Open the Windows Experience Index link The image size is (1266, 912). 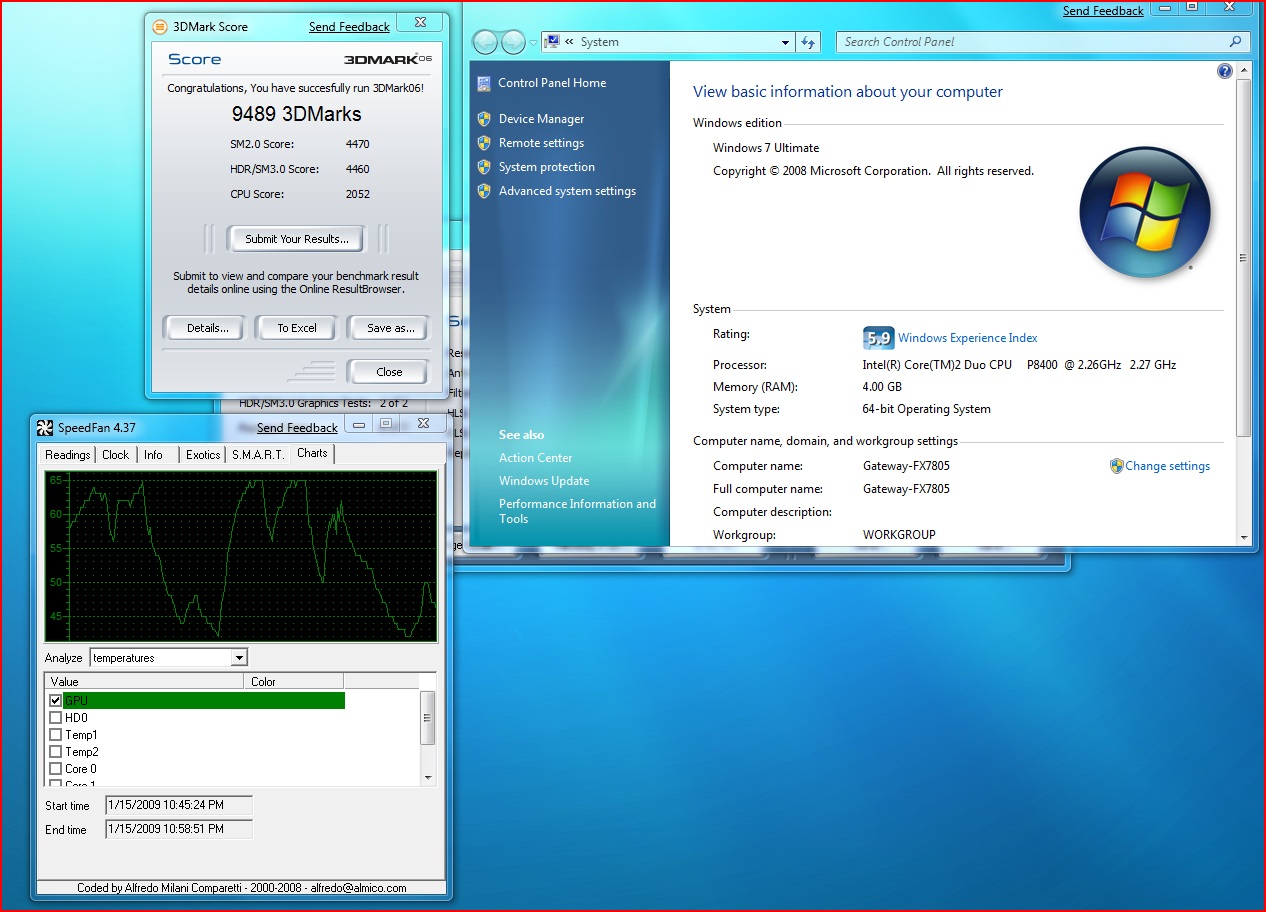(968, 338)
